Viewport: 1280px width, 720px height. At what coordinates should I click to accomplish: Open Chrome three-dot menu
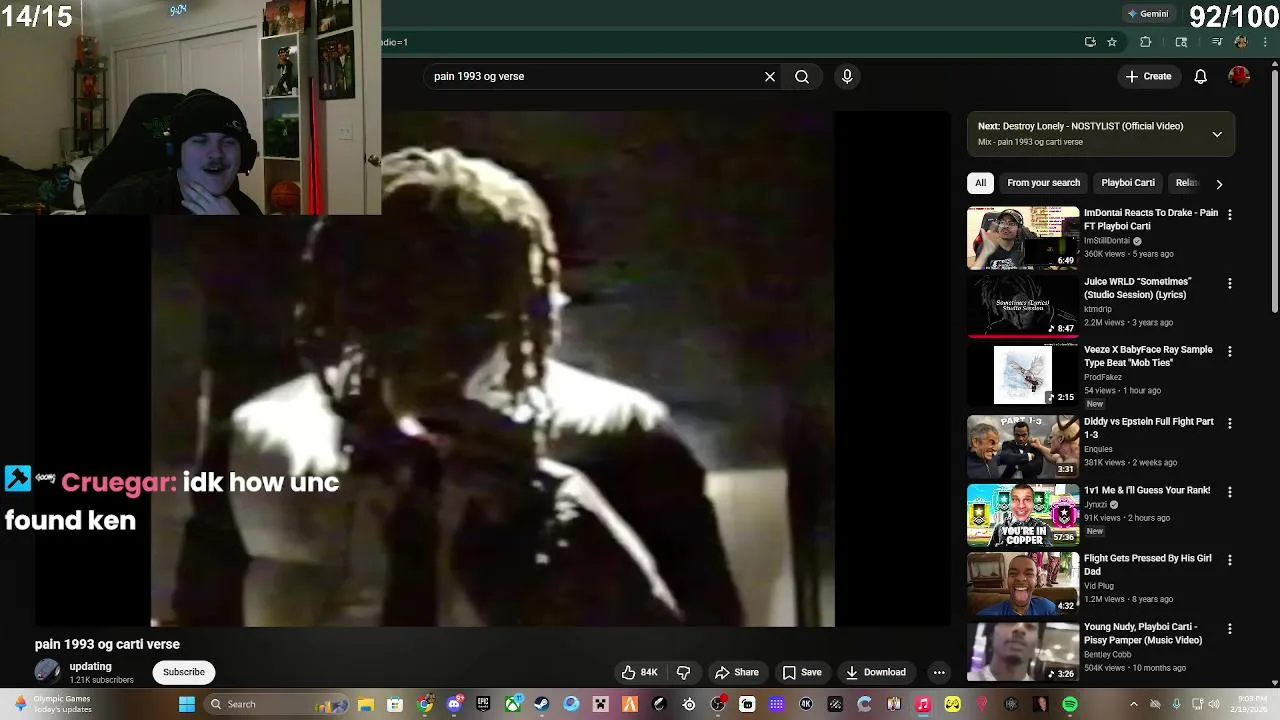tap(1266, 42)
